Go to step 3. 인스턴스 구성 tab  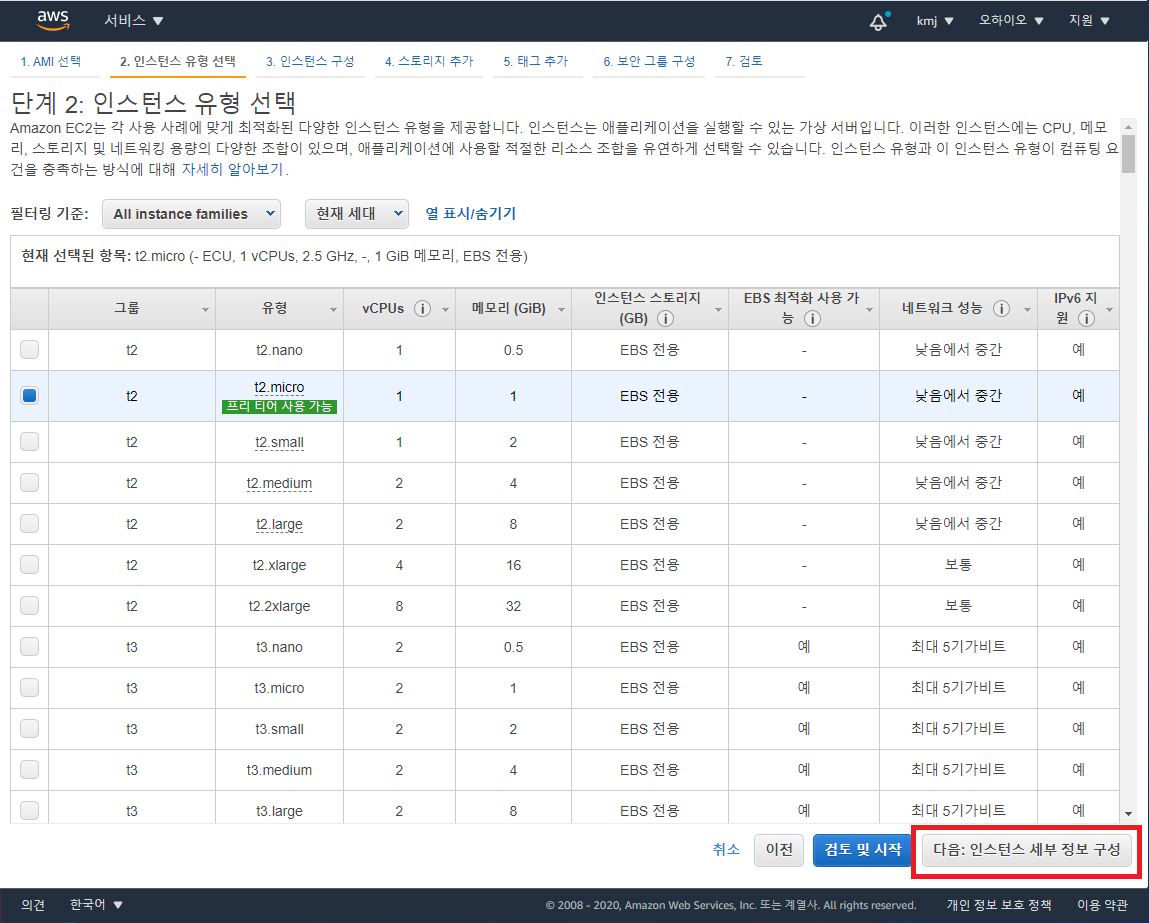(x=310, y=62)
